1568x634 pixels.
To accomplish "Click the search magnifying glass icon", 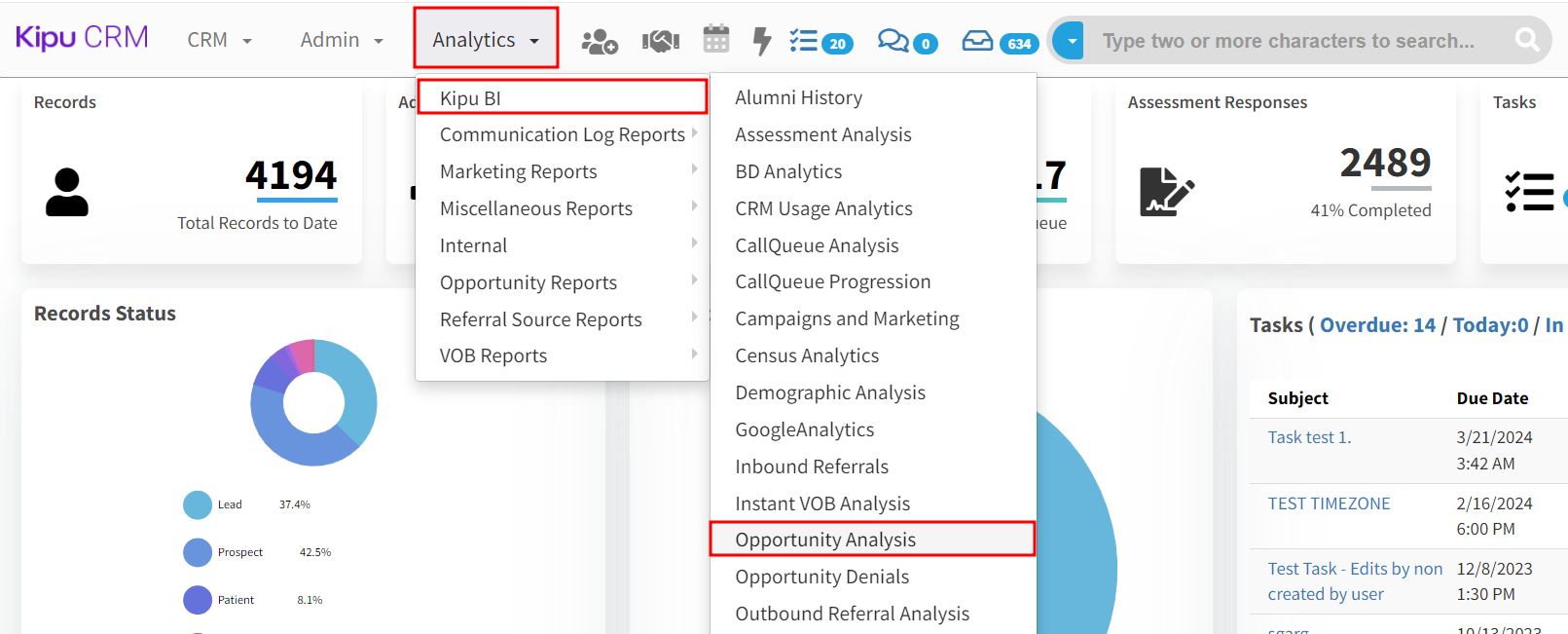I will (x=1526, y=40).
